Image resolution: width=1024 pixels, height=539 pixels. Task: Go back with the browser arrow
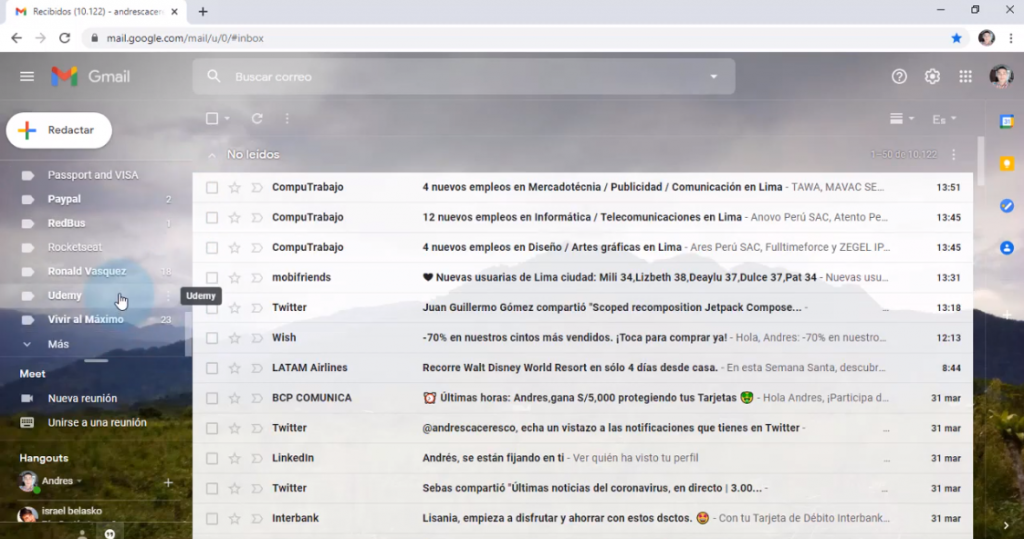click(x=16, y=38)
